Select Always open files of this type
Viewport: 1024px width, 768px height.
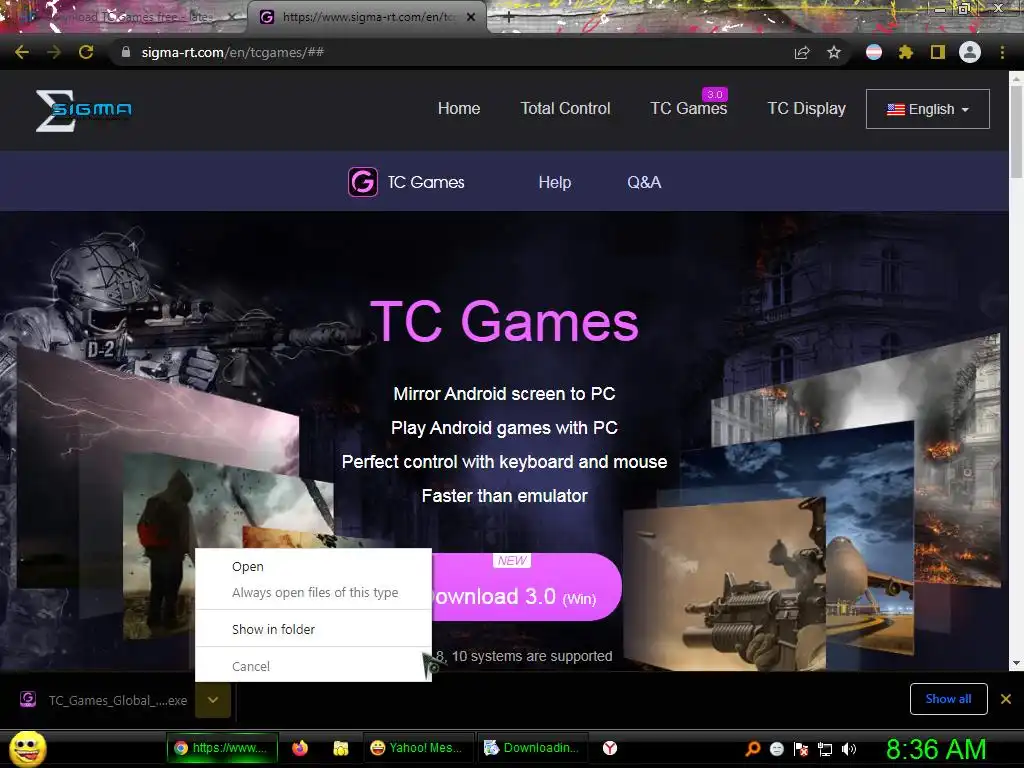click(x=315, y=592)
